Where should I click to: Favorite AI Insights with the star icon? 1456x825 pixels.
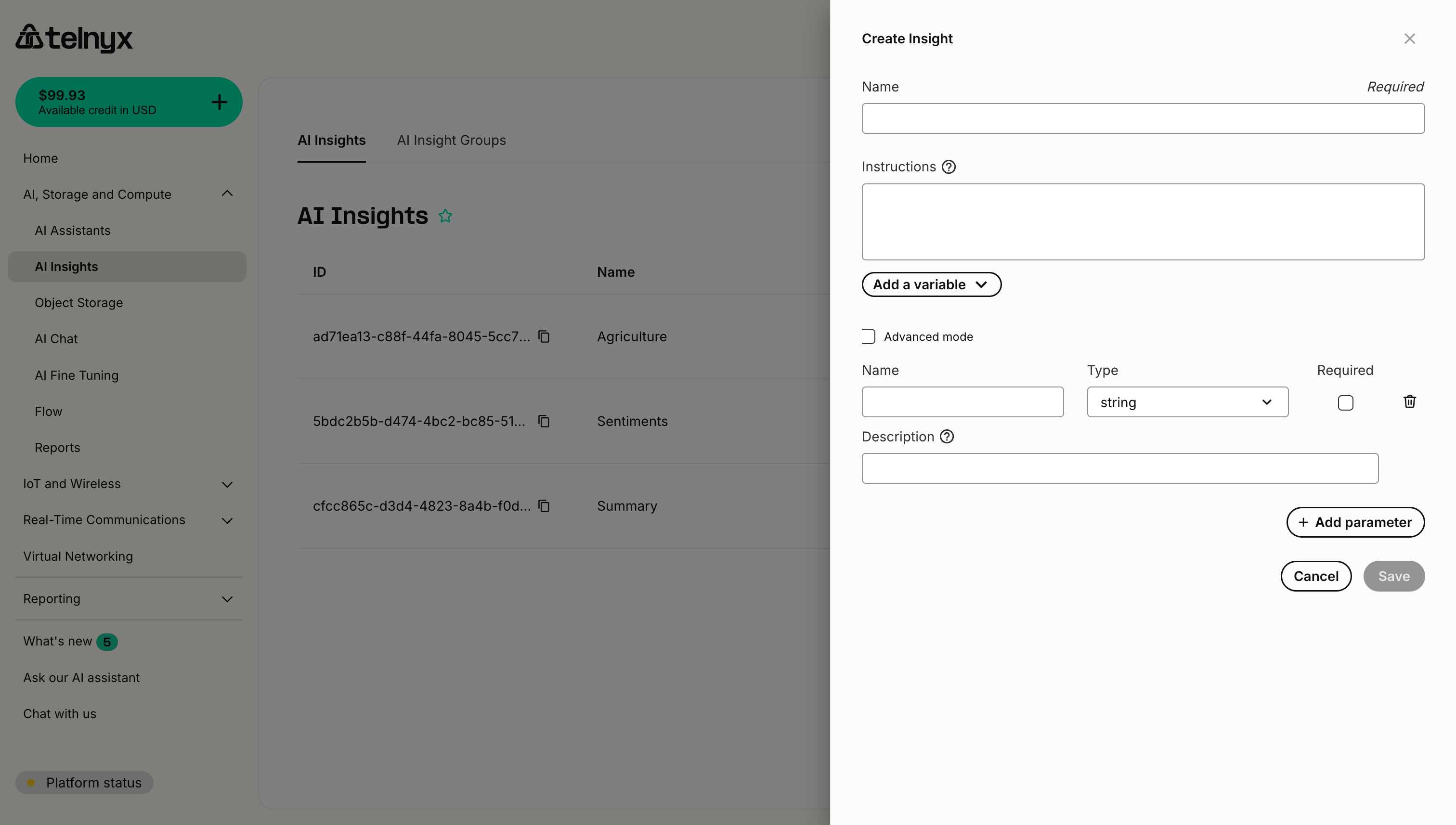tap(445, 215)
